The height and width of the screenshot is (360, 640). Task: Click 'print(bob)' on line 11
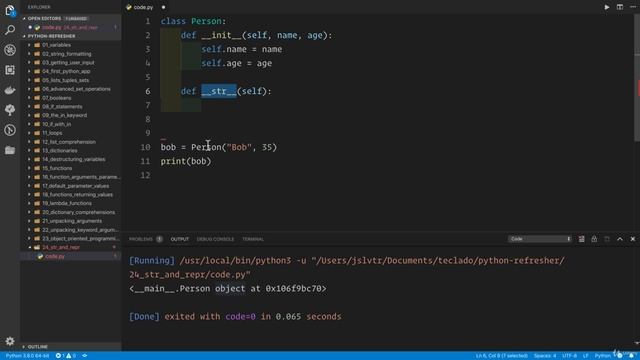point(186,161)
